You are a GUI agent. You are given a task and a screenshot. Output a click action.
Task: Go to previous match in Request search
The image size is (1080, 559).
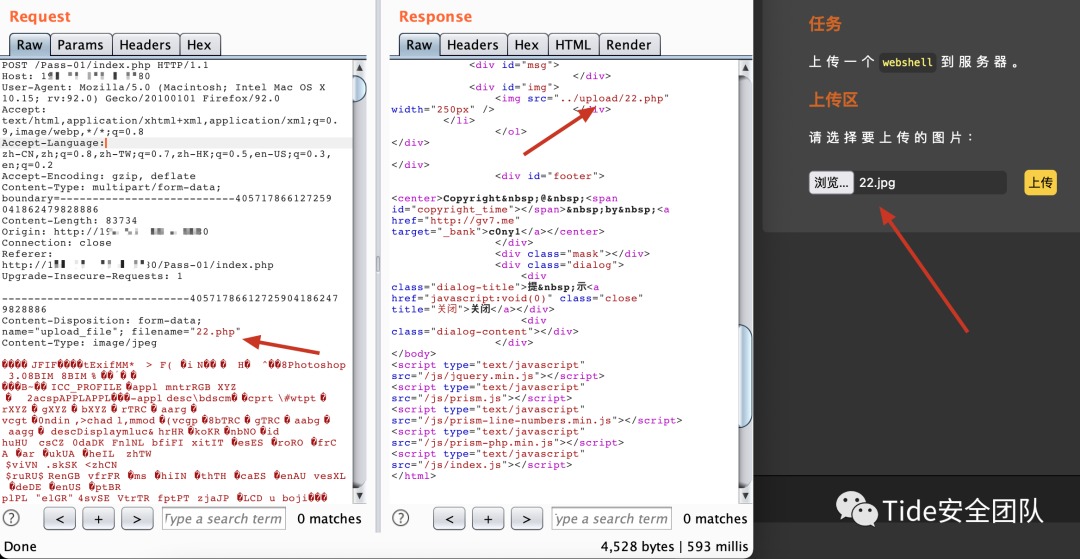59,518
